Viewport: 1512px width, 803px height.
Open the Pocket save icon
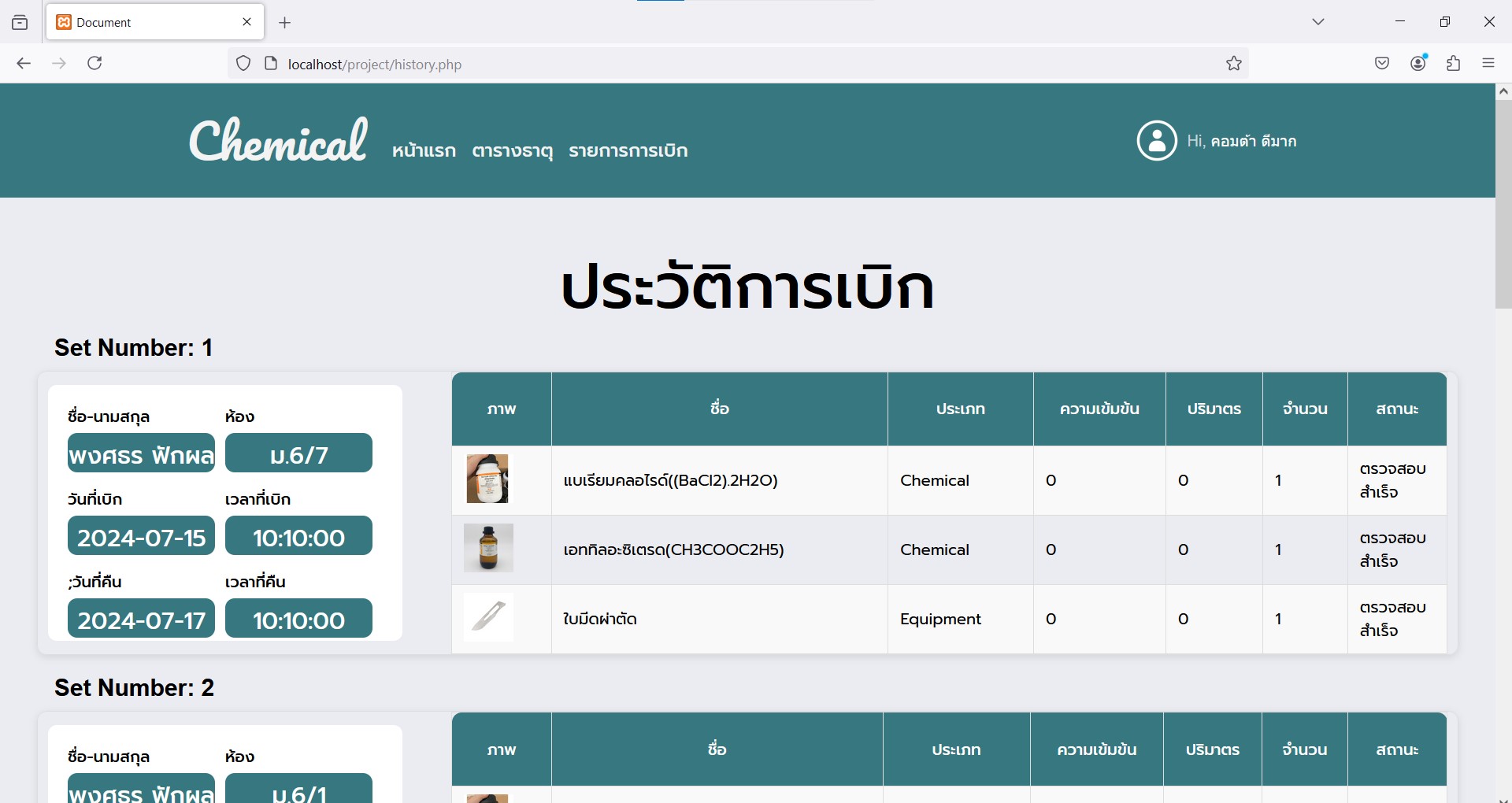tap(1382, 64)
